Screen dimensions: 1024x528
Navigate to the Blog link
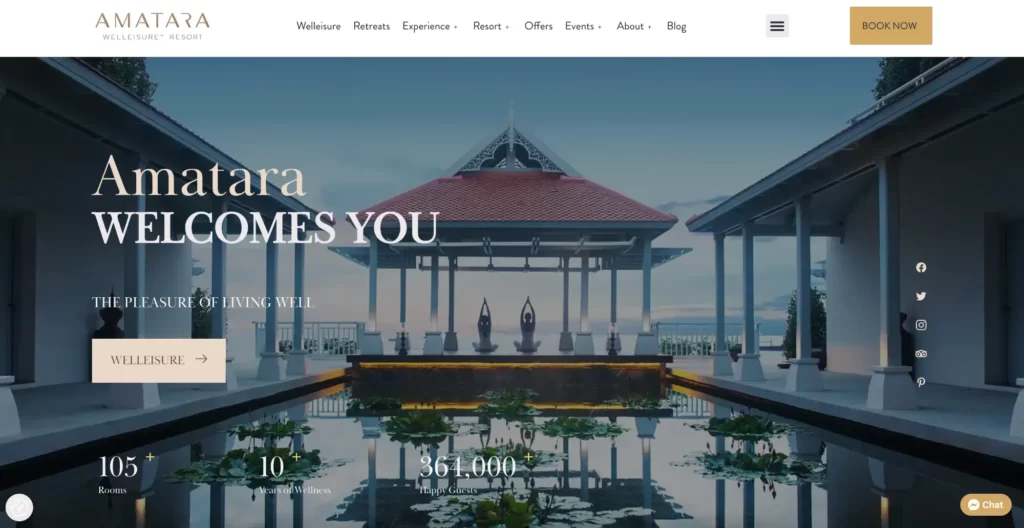tap(676, 26)
